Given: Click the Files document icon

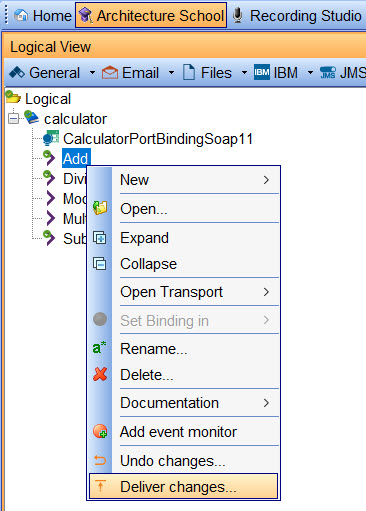Looking at the screenshot, I should point(189,72).
